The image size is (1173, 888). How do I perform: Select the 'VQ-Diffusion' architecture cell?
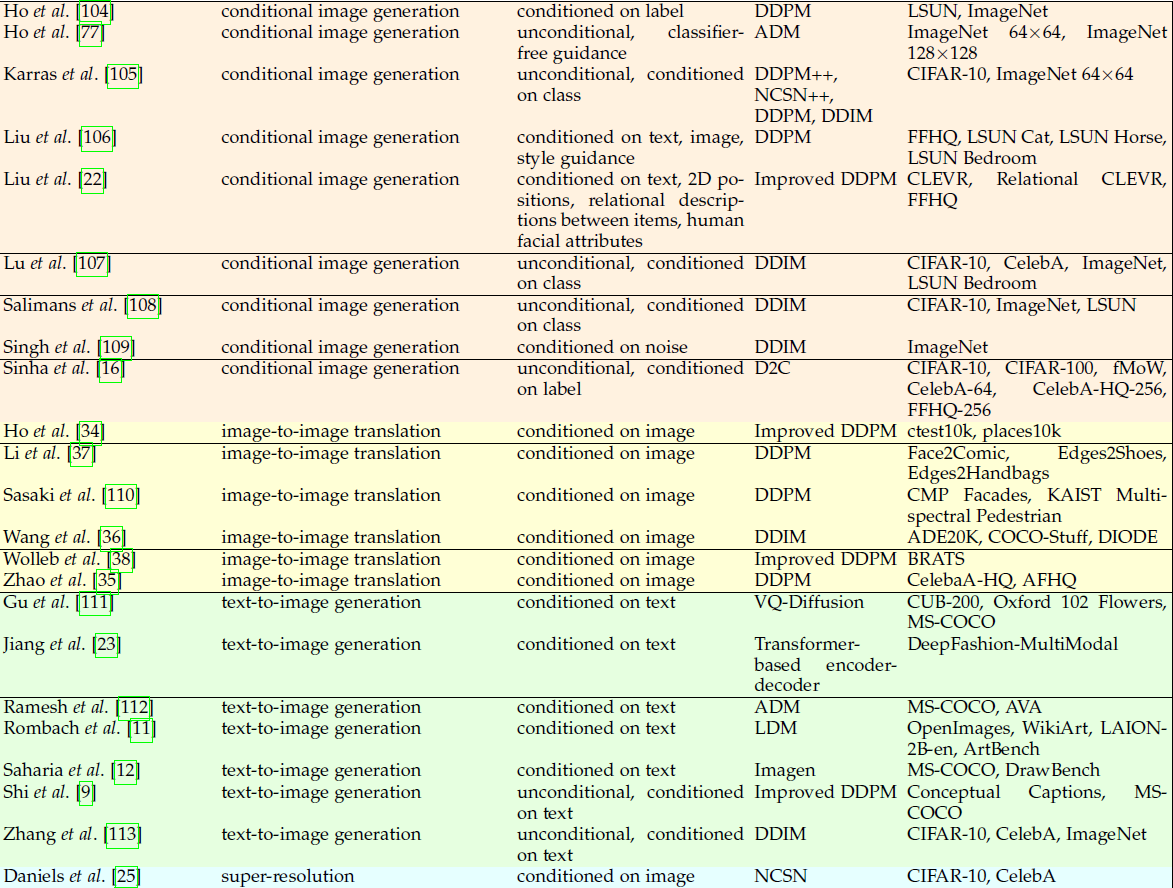pyautogui.click(x=809, y=602)
